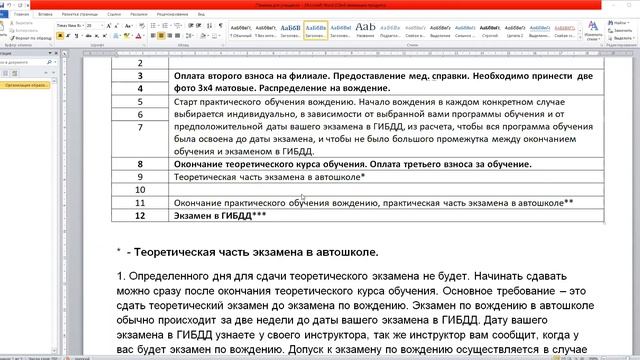
Task: Toggle Bold formatting in Font group
Action: 60,36
